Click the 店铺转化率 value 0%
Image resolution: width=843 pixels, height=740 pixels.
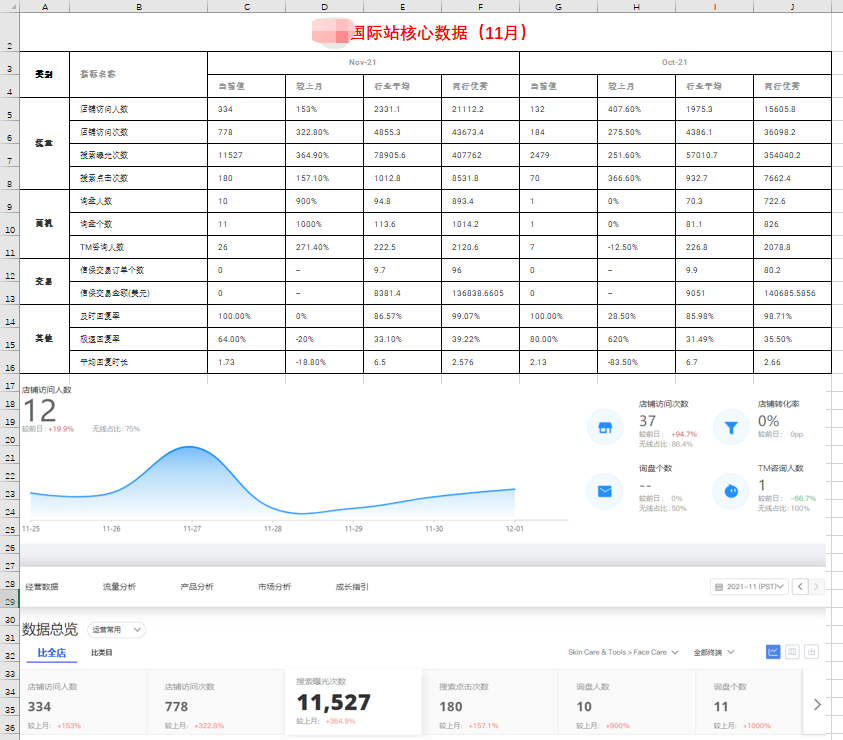[x=768, y=421]
